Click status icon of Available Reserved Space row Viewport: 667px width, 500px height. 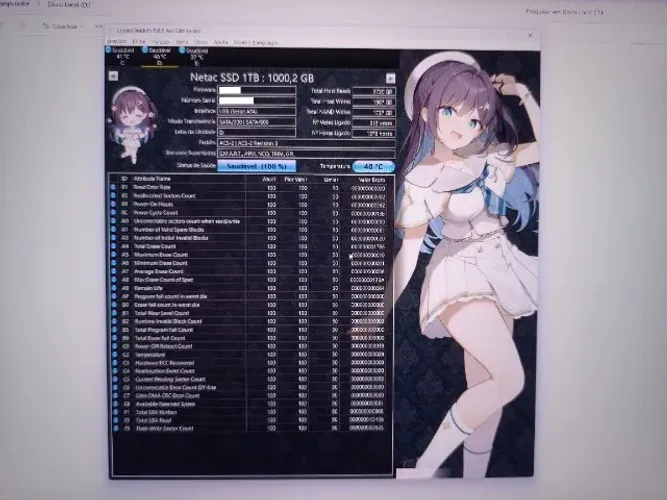115,404
